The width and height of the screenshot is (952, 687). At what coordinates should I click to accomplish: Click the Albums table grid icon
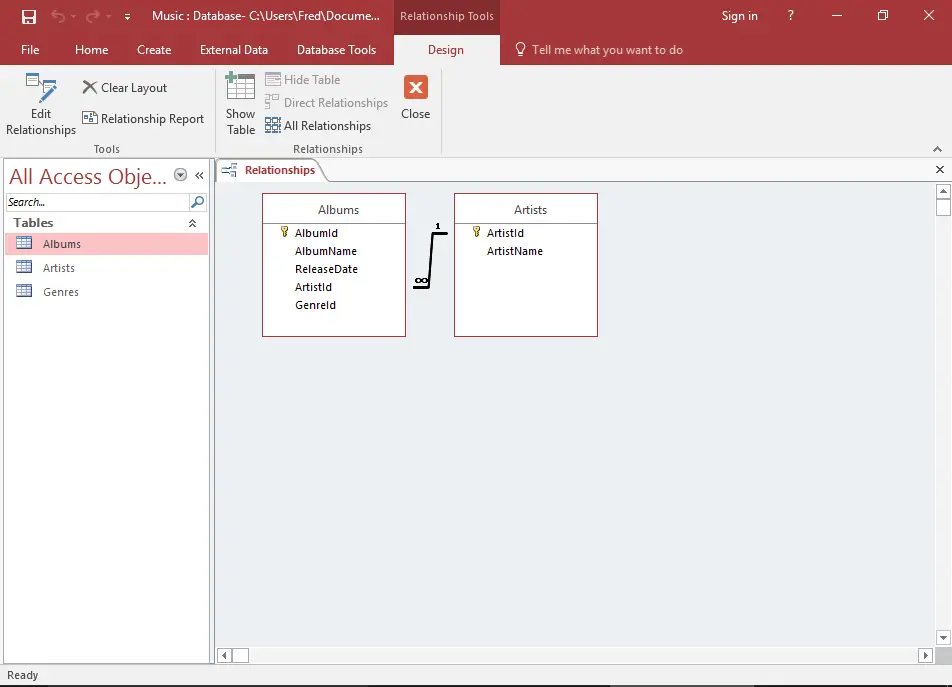pos(24,243)
